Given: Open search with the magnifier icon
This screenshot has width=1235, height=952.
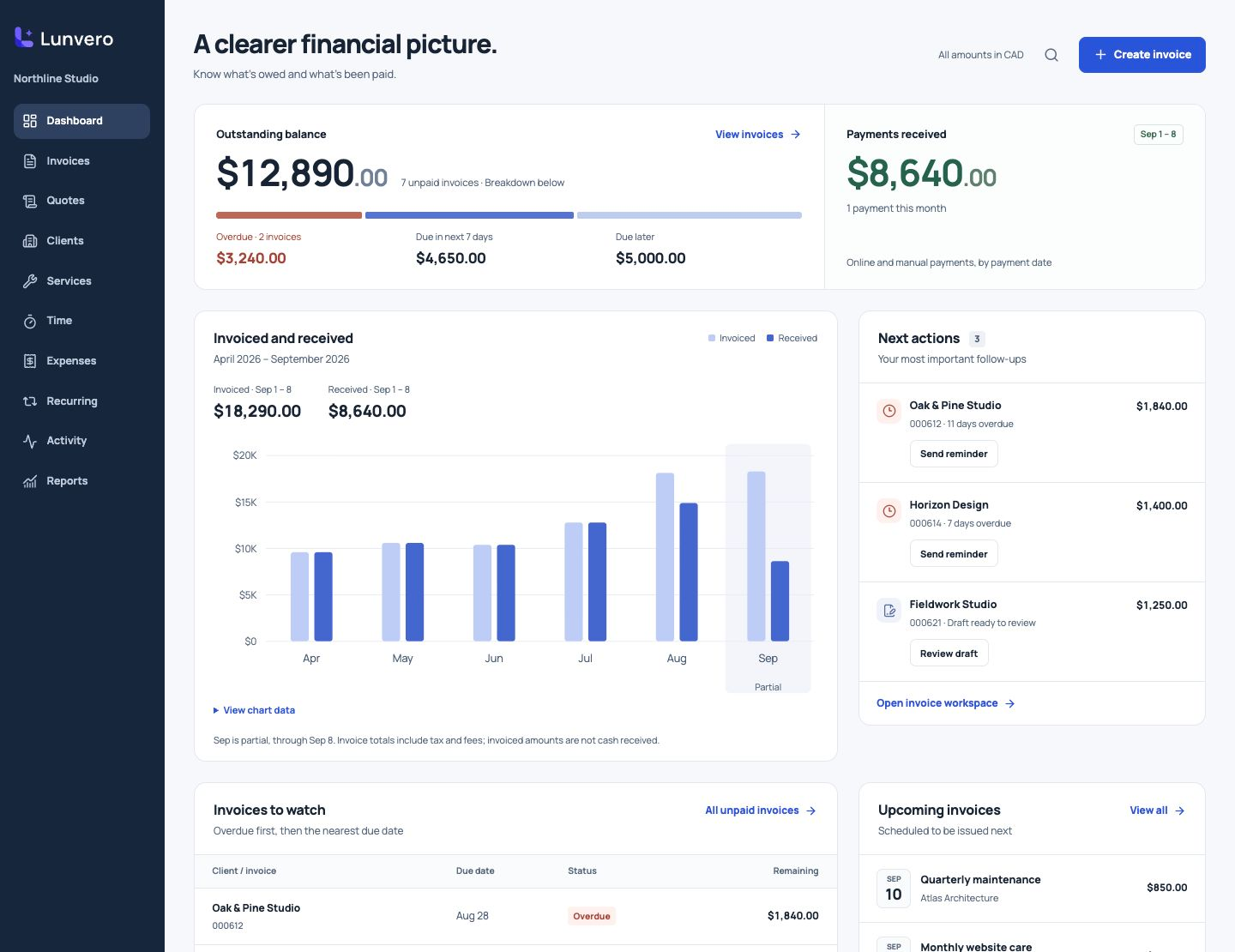Looking at the screenshot, I should coord(1051,55).
